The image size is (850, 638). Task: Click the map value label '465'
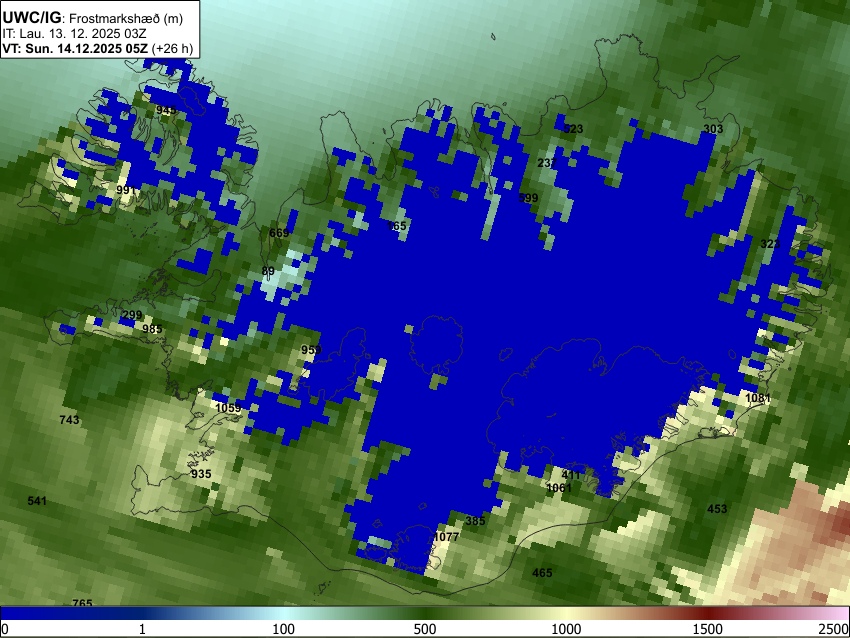[x=542, y=573]
